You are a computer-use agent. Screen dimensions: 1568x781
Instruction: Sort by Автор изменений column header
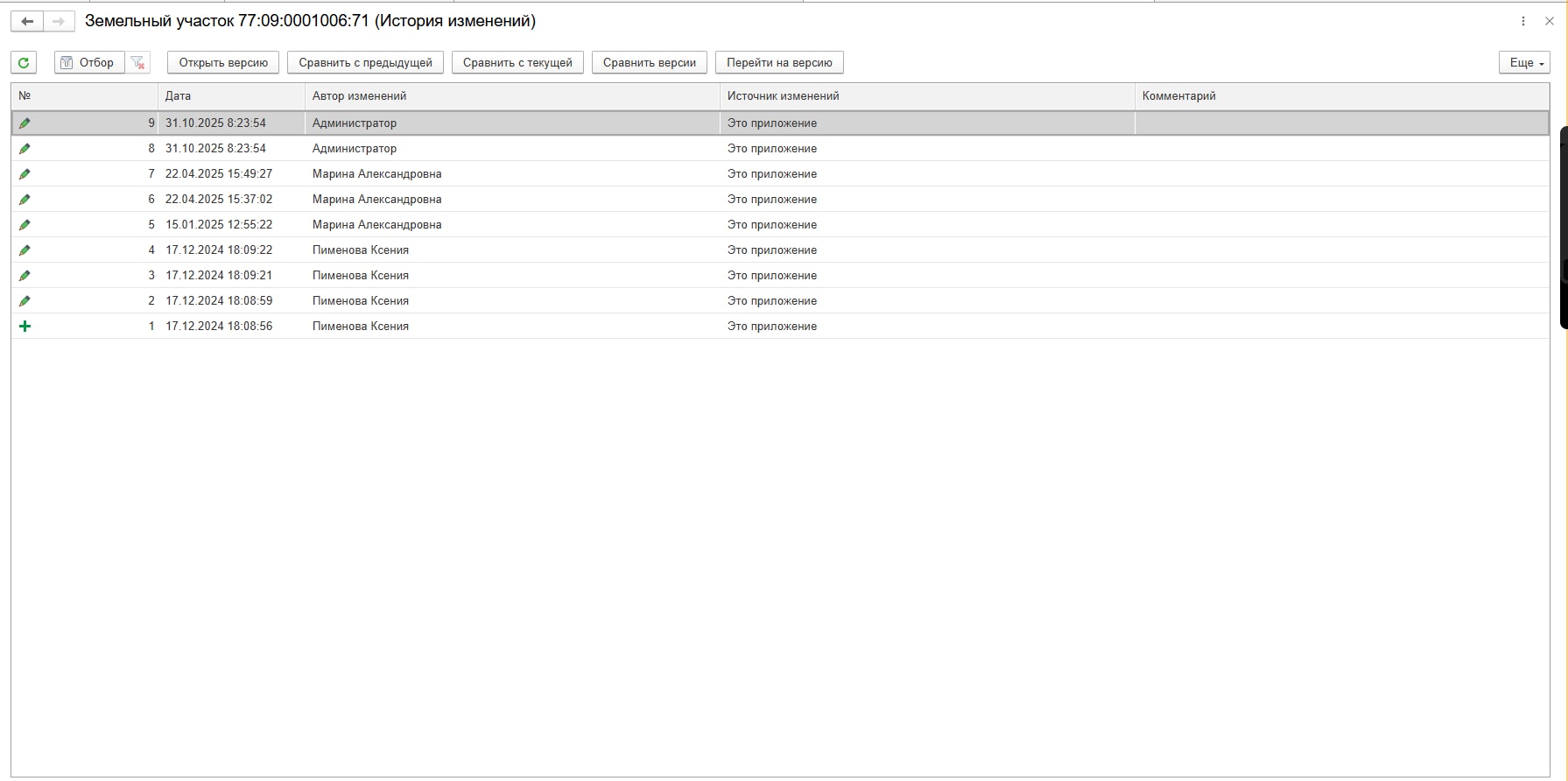[512, 96]
